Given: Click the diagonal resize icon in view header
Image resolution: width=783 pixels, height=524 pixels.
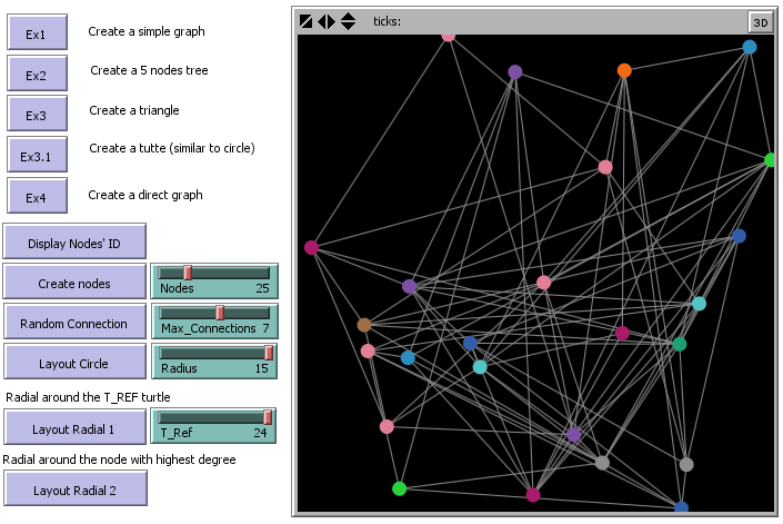Looking at the screenshot, I should point(306,21).
